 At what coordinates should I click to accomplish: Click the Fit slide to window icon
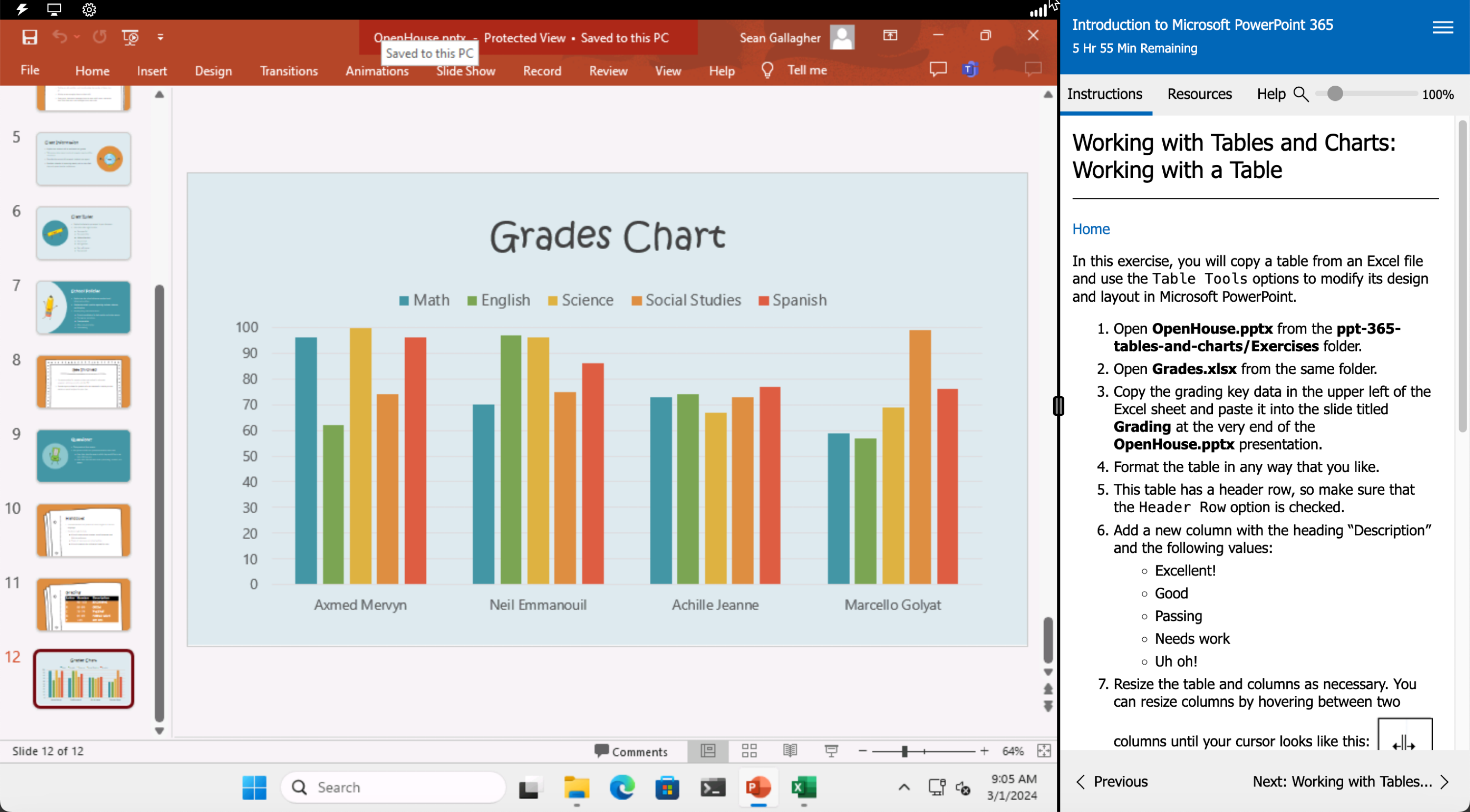1044,751
